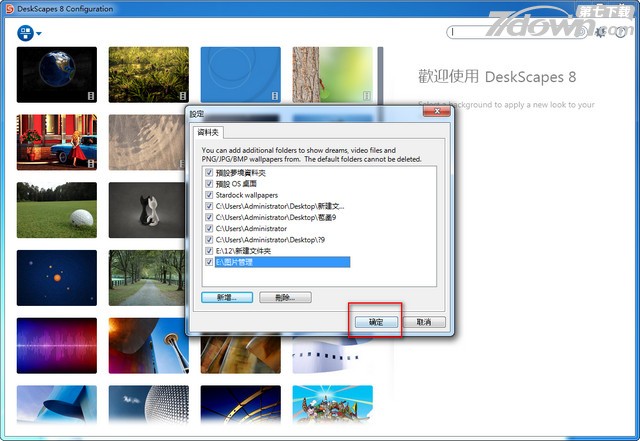Select the blue abstract sculpture wallpaper in the bottom row
The width and height of the screenshot is (640, 441).
pos(57,404)
